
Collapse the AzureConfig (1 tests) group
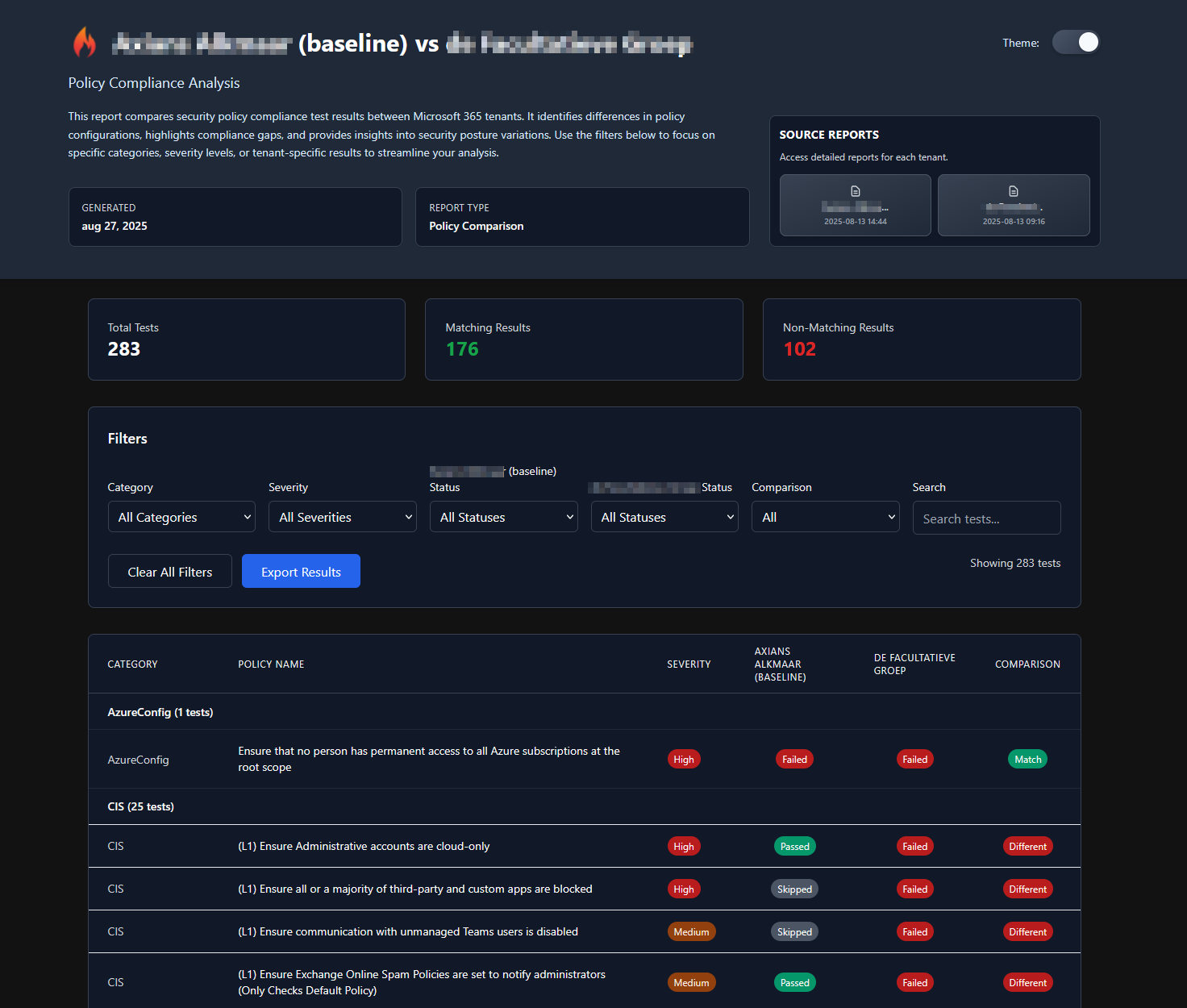coord(160,712)
